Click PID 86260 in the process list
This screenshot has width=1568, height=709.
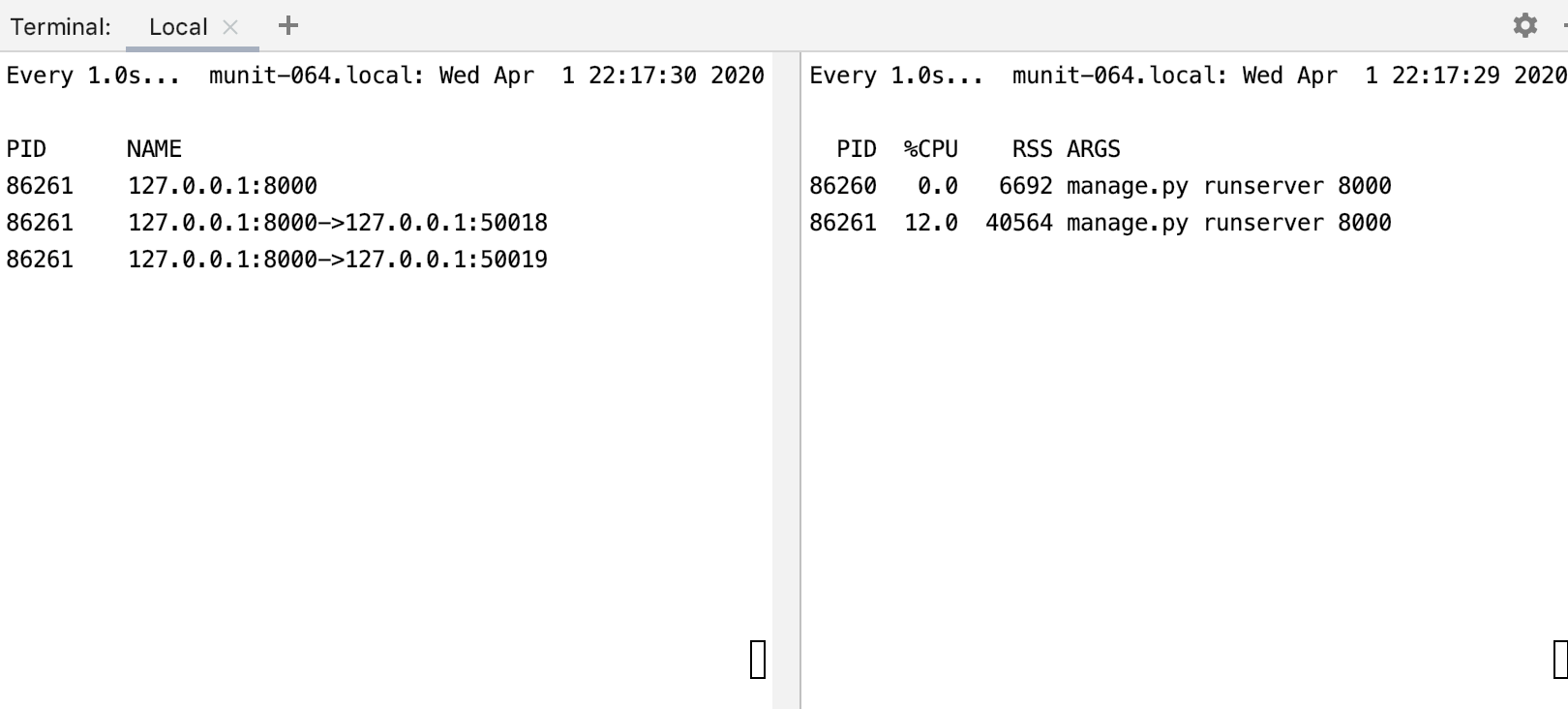[x=843, y=186]
